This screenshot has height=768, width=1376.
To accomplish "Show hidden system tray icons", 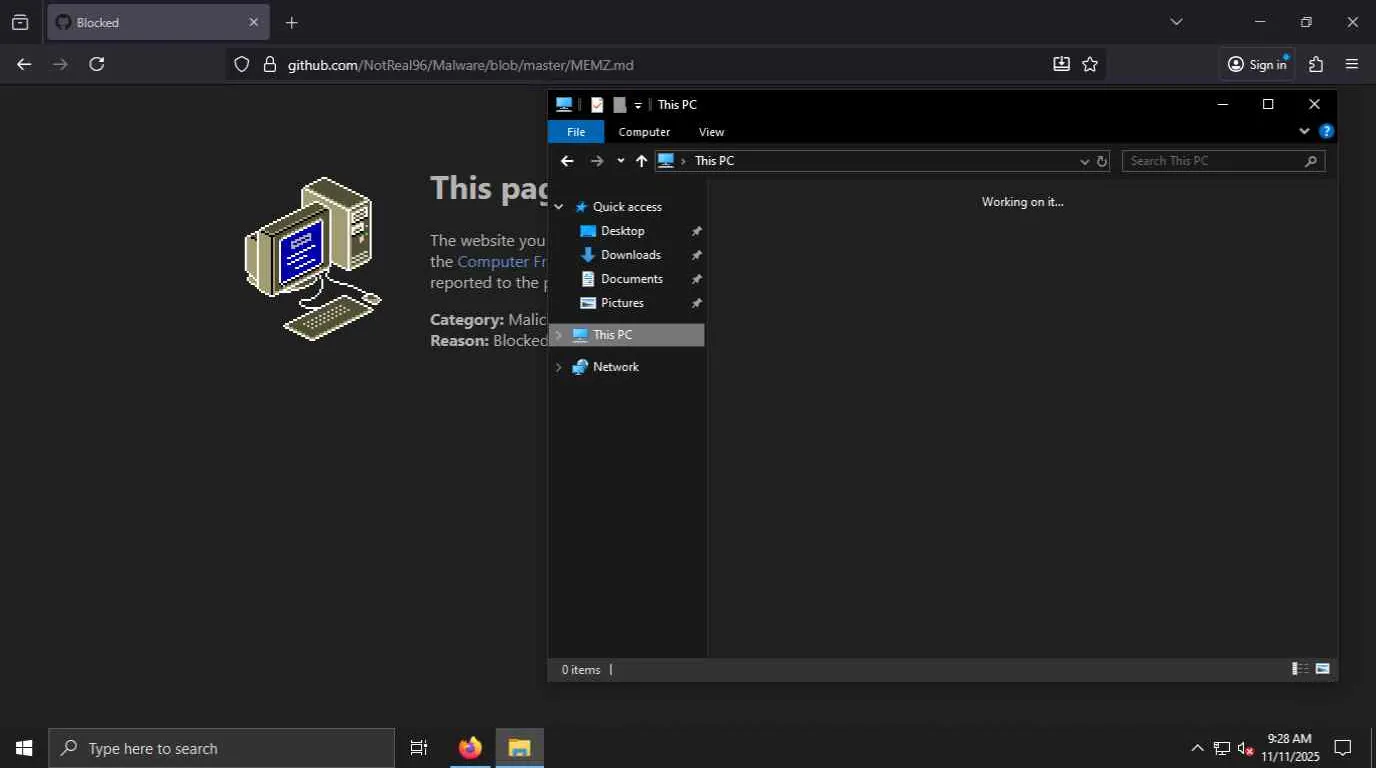I will point(1197,748).
